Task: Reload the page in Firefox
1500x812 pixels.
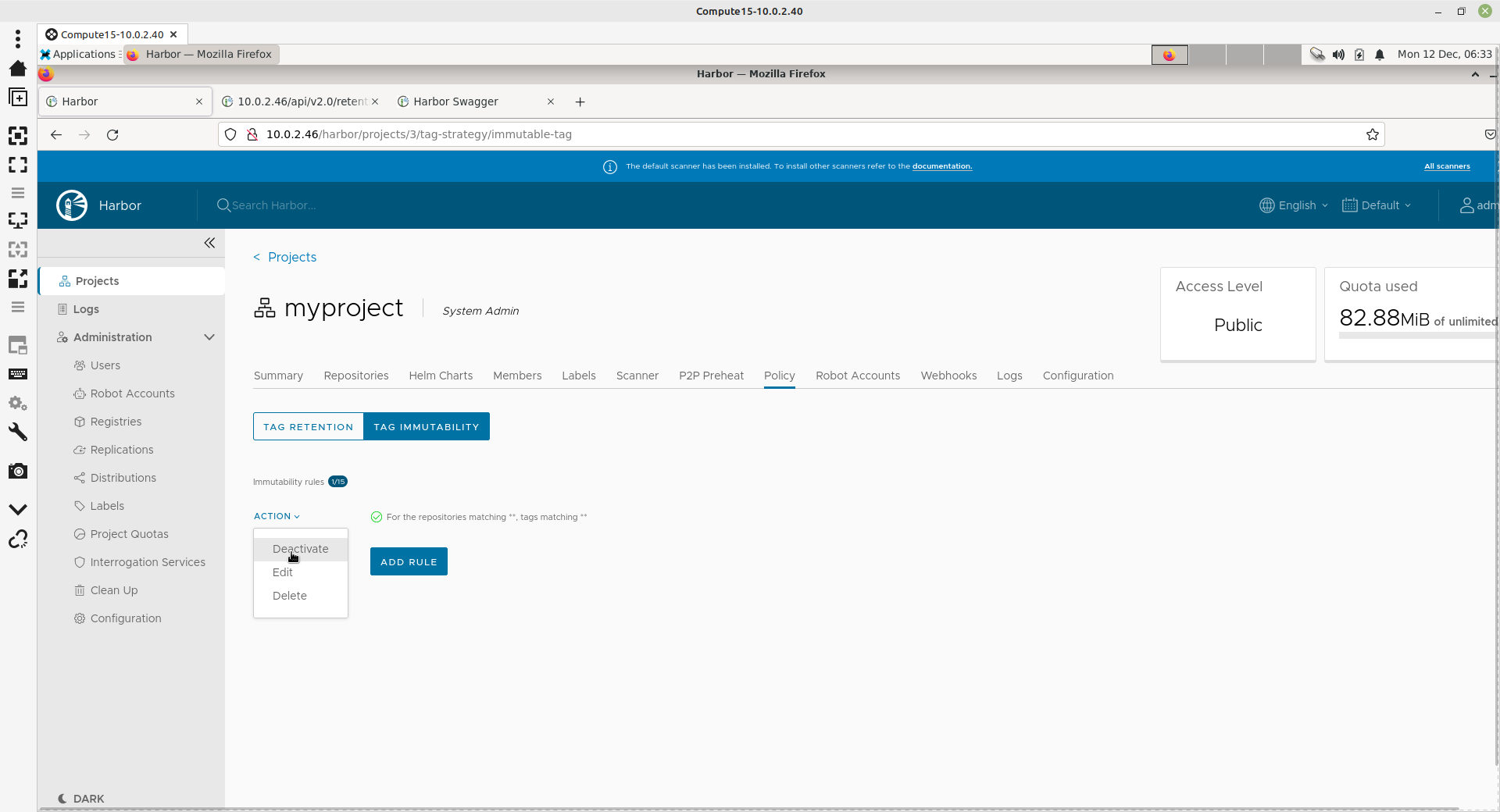Action: (112, 135)
